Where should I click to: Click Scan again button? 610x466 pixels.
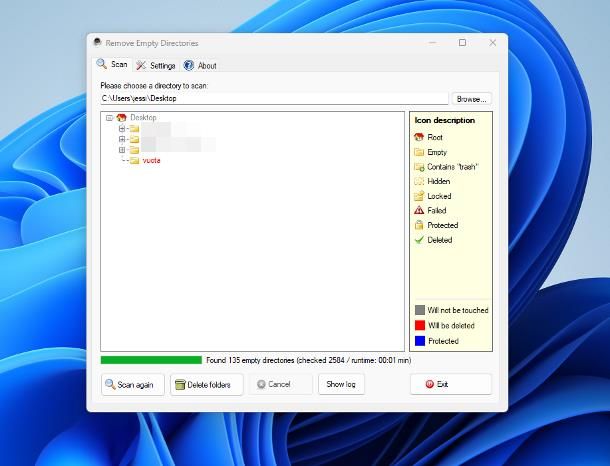(133, 384)
